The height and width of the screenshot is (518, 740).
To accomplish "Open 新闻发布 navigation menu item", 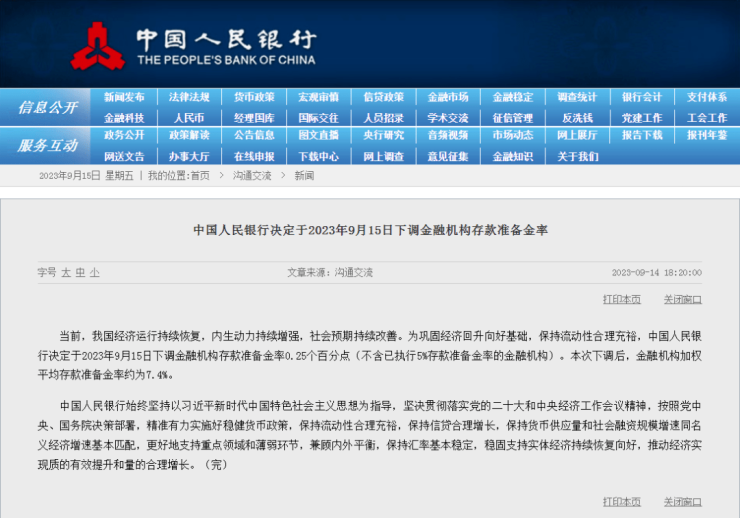I will point(124,97).
